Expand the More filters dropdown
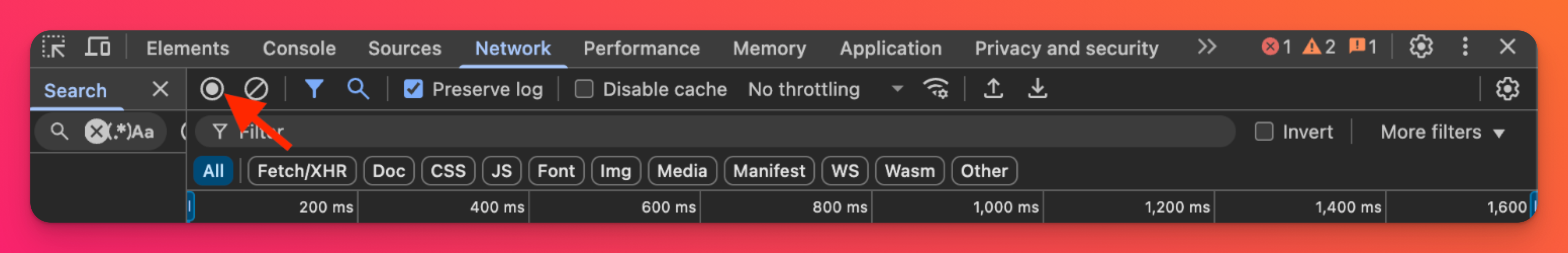Screen dimensions: 1568x253 (x=1441, y=132)
